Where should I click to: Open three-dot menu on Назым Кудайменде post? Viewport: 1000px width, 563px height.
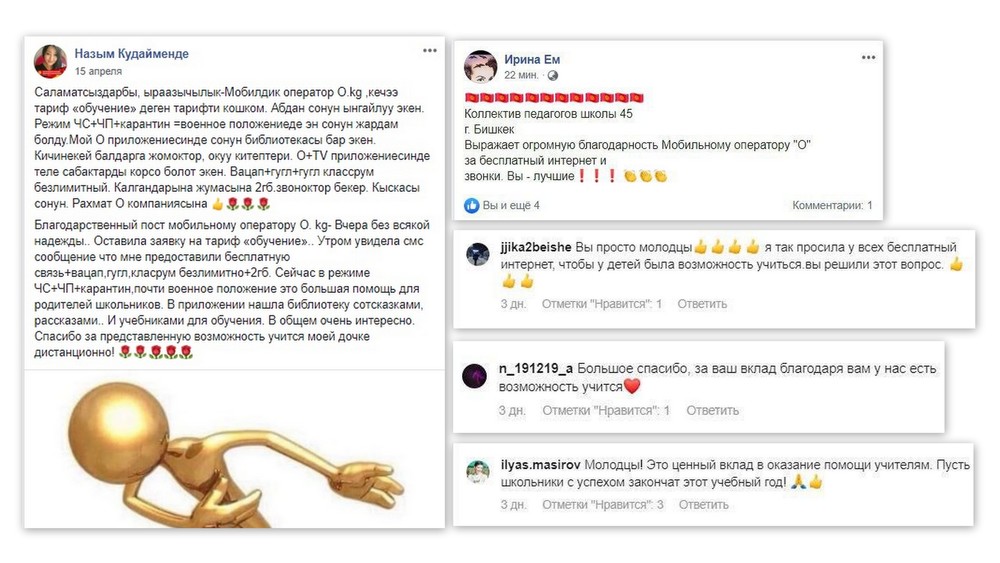pyautogui.click(x=430, y=51)
